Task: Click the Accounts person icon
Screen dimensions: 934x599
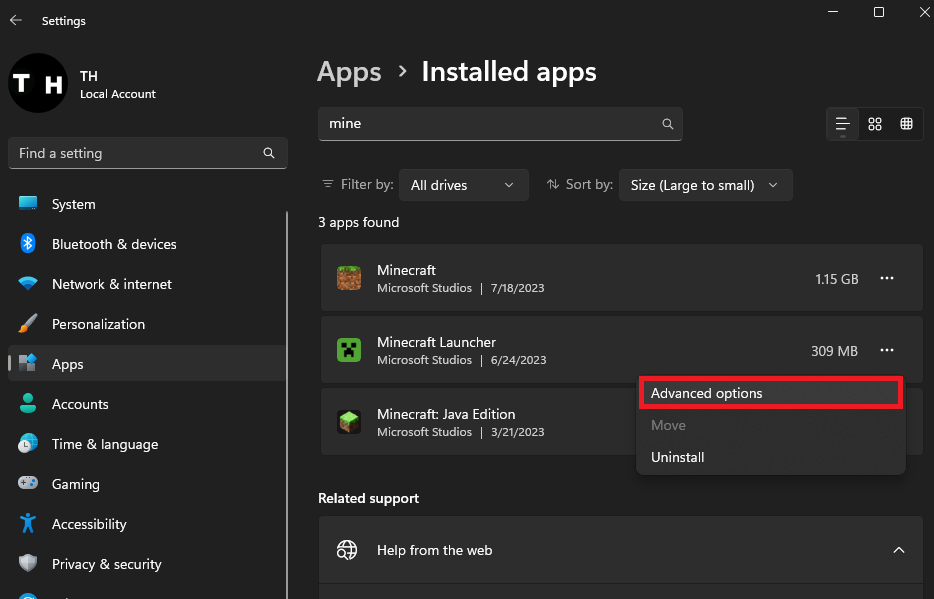Action: (28, 404)
